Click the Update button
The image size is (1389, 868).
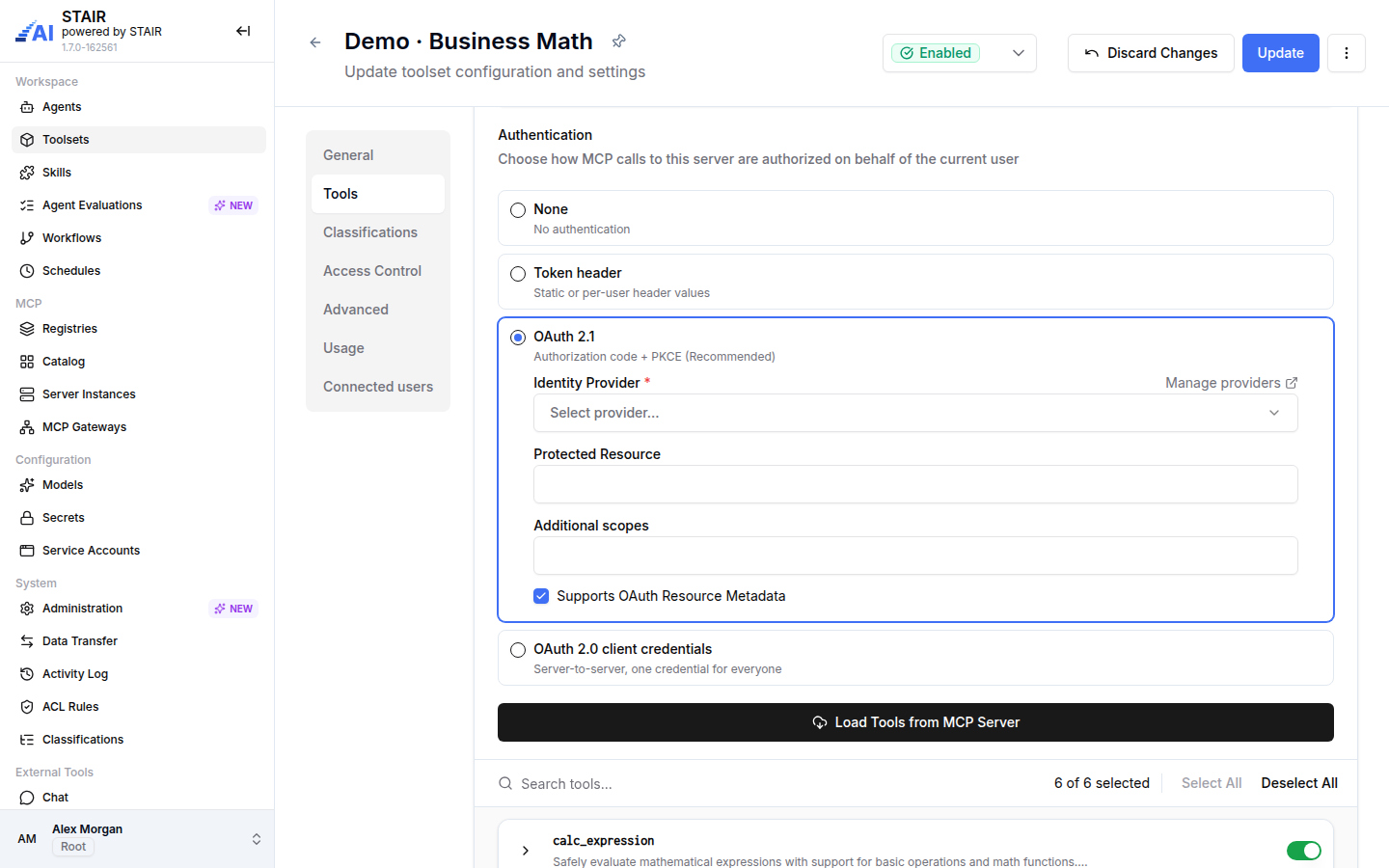pos(1280,53)
